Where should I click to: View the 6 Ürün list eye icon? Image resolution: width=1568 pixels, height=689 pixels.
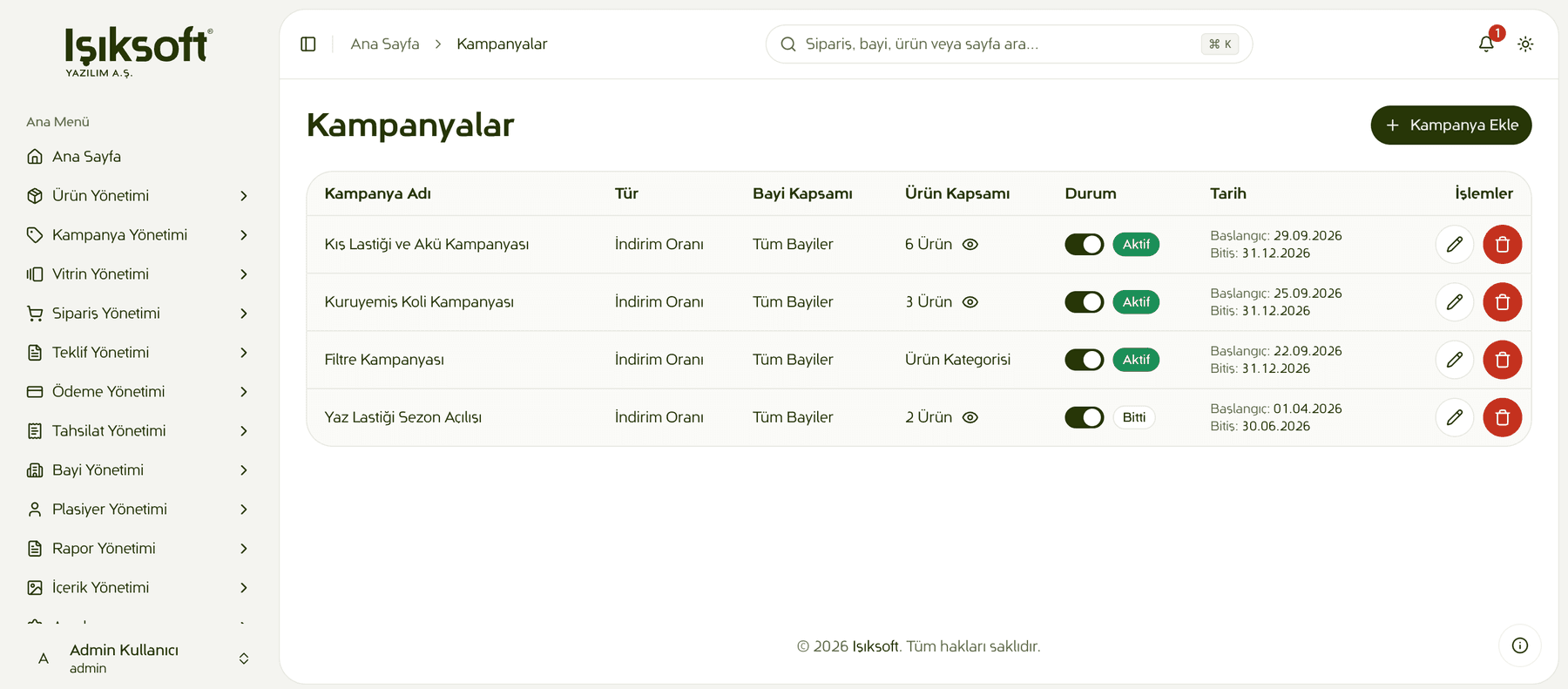coord(970,244)
